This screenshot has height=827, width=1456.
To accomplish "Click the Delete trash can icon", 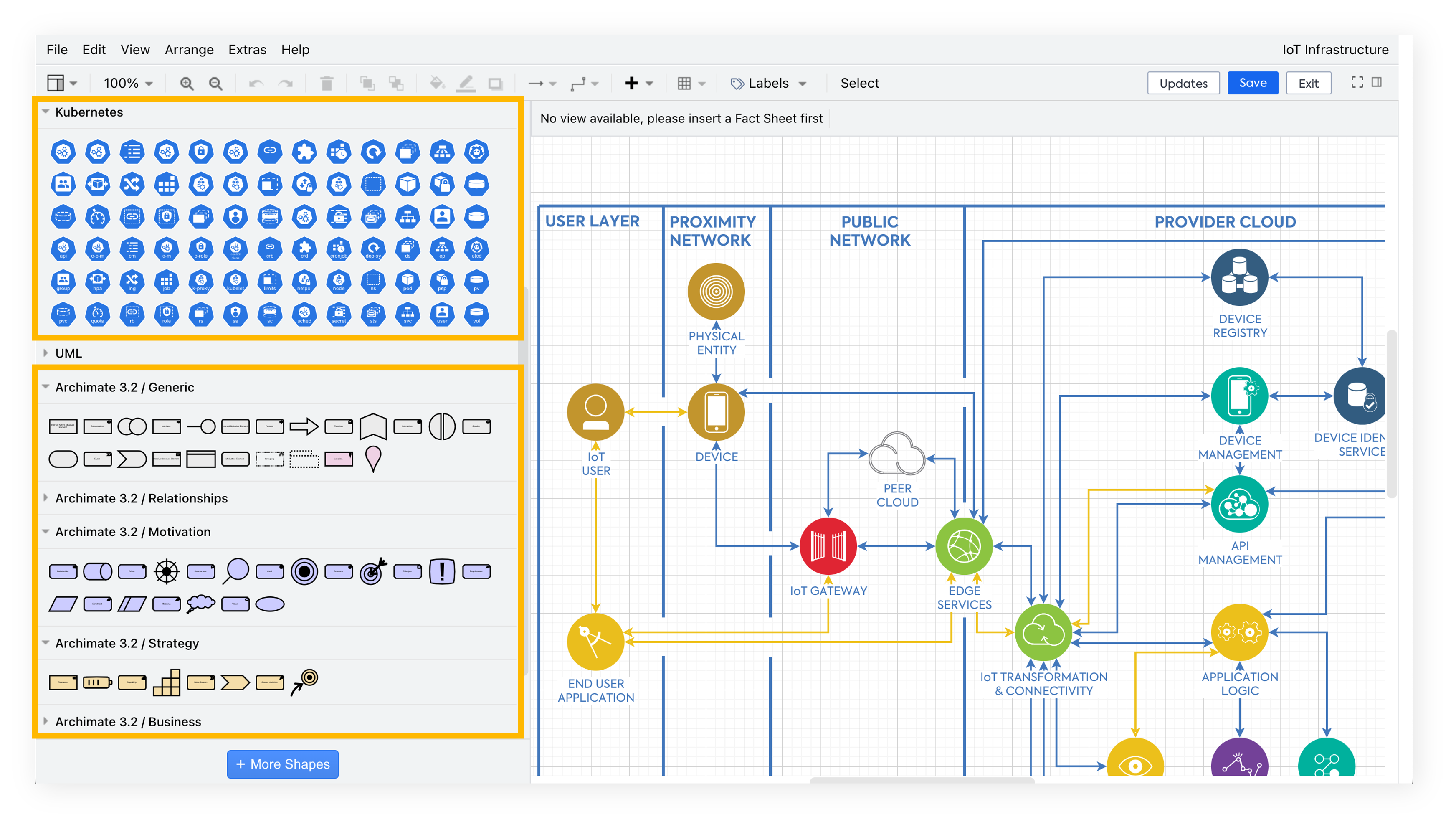I will 327,84.
